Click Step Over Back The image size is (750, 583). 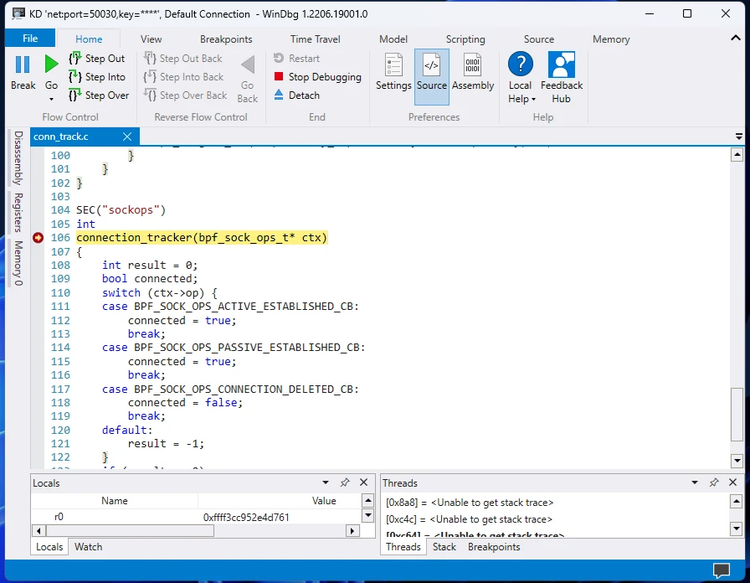click(185, 95)
